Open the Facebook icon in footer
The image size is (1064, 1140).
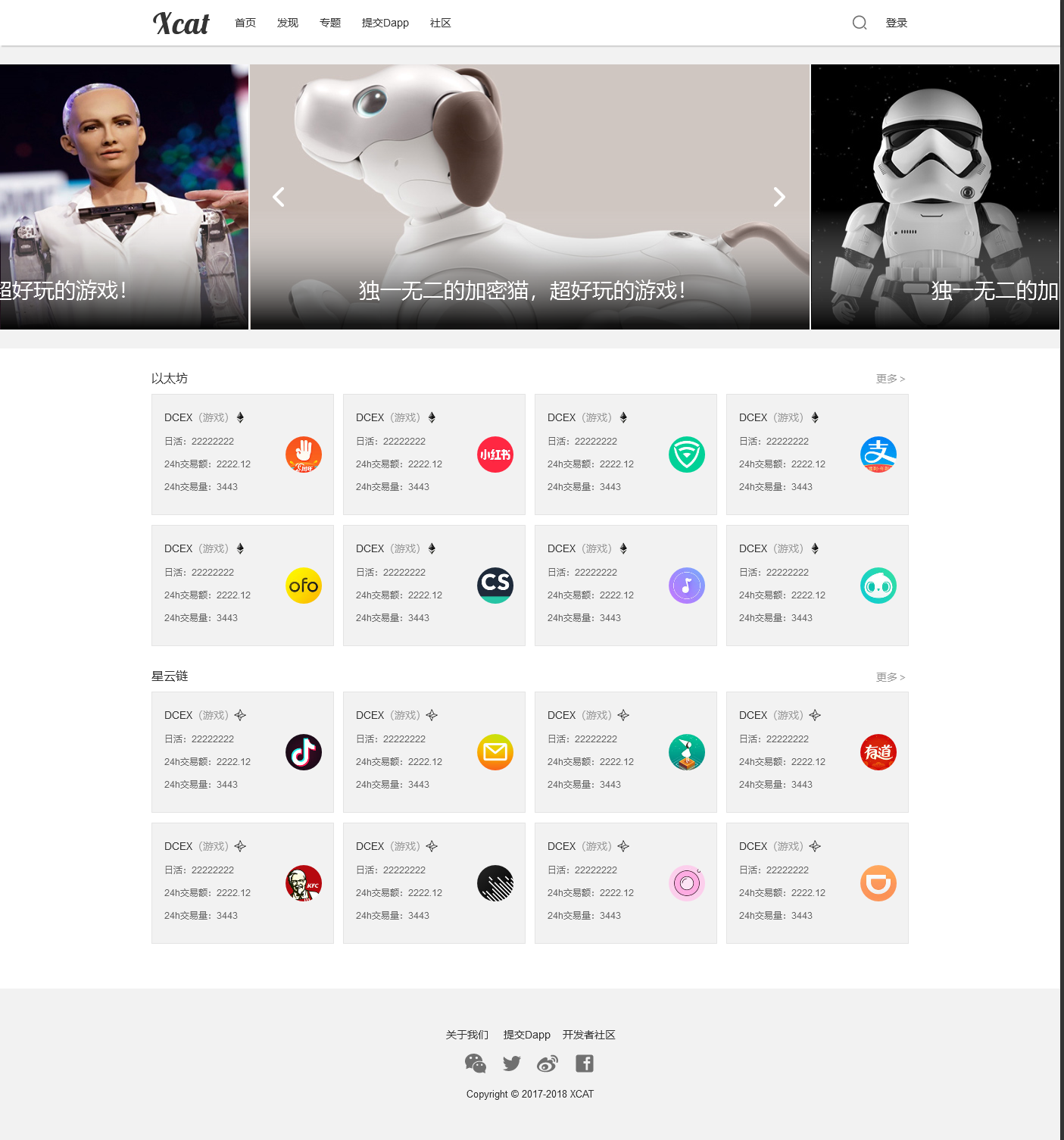point(585,1063)
